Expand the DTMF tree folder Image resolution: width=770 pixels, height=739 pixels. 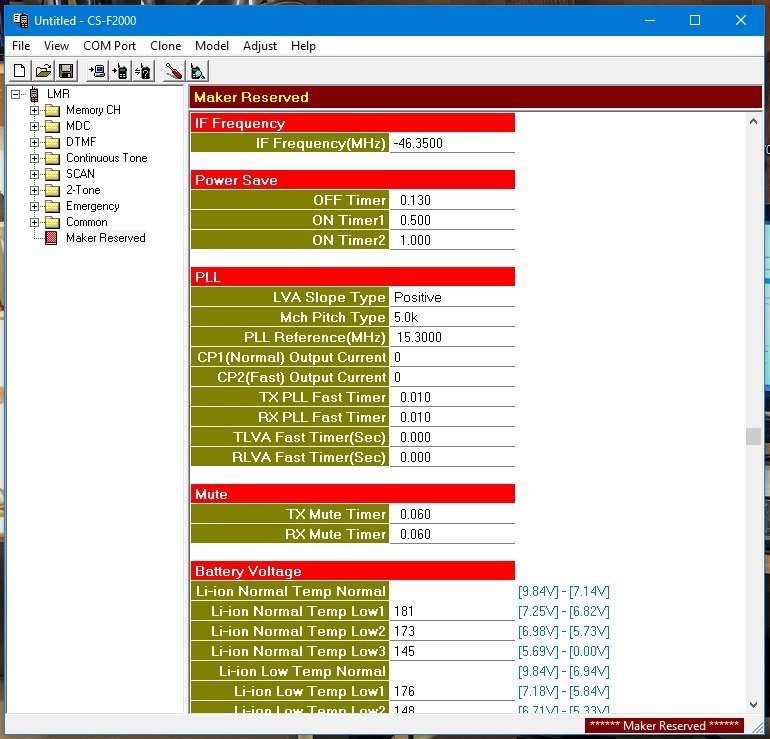coord(35,142)
